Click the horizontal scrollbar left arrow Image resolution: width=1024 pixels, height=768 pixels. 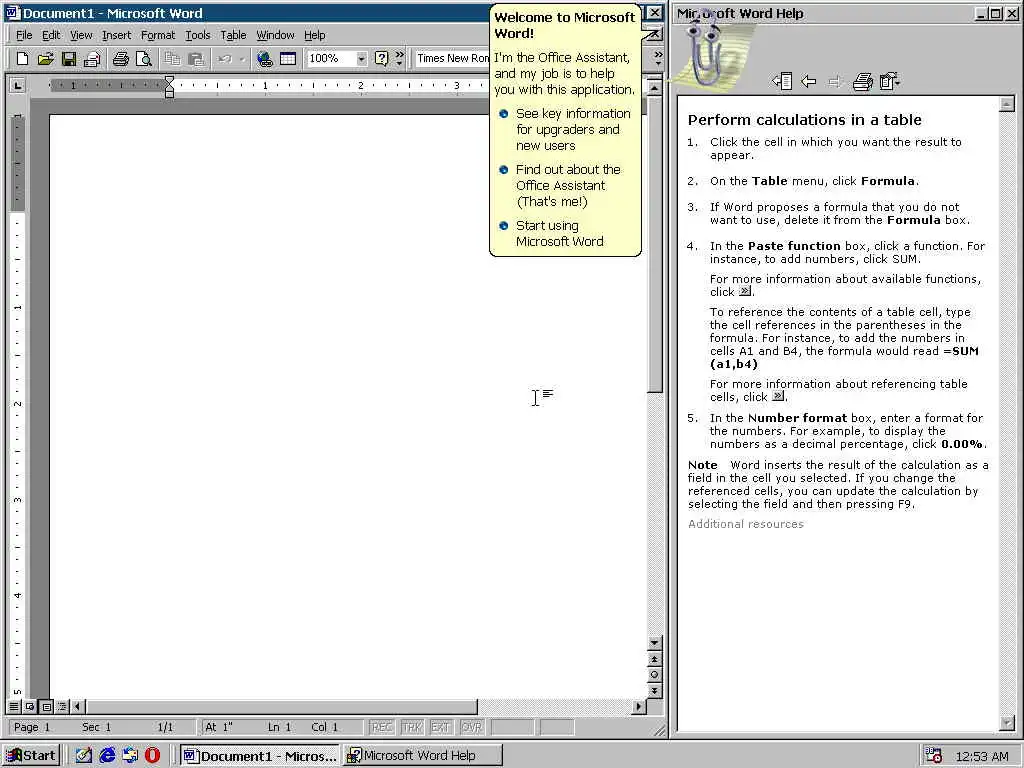coord(78,706)
